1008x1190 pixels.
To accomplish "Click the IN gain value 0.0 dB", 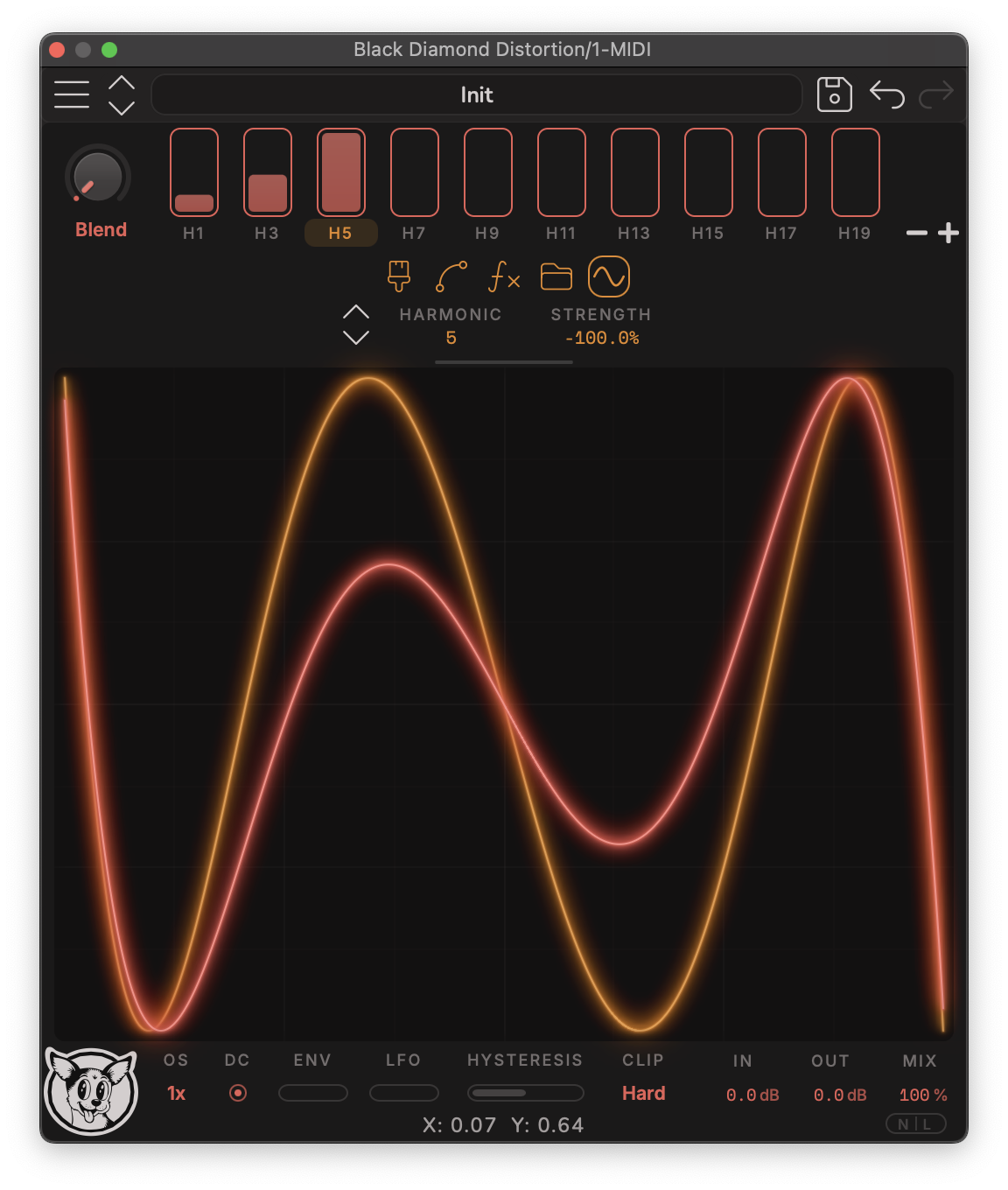I will [752, 1095].
